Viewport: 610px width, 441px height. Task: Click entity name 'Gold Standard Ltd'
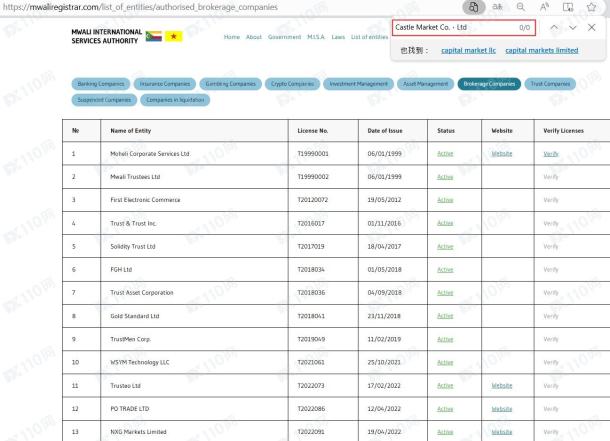point(135,316)
